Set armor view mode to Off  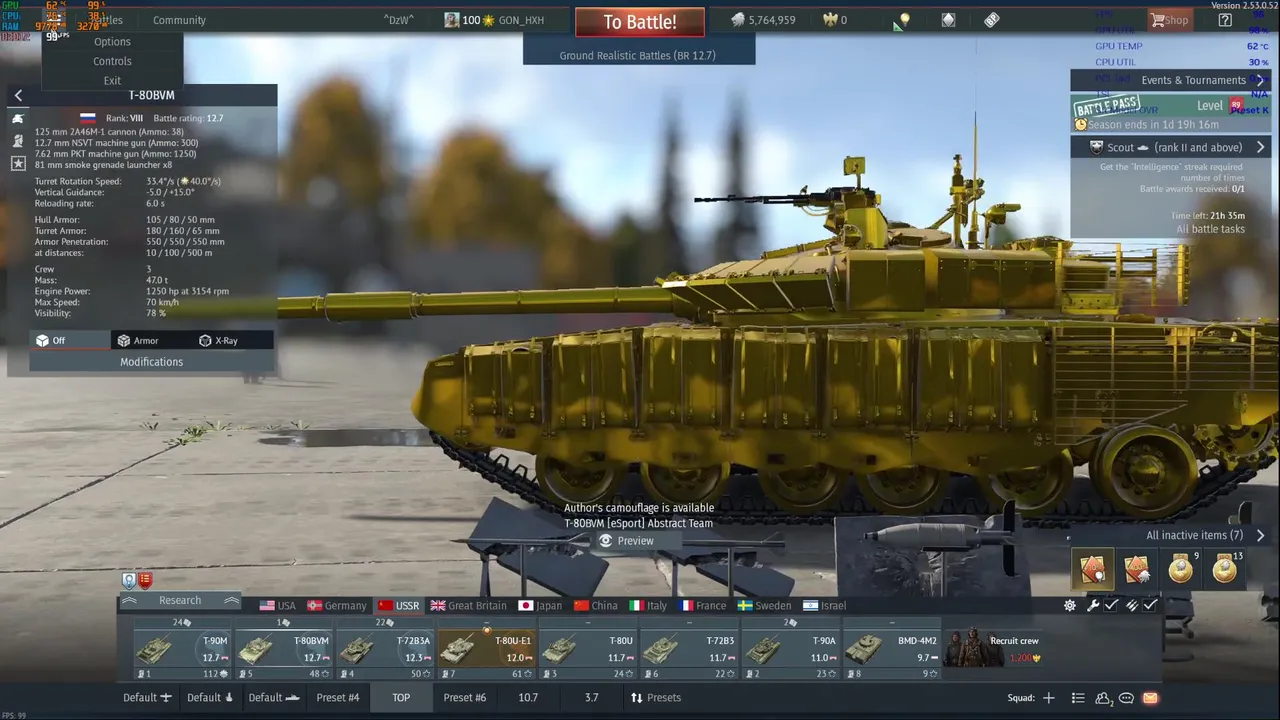tap(70, 340)
